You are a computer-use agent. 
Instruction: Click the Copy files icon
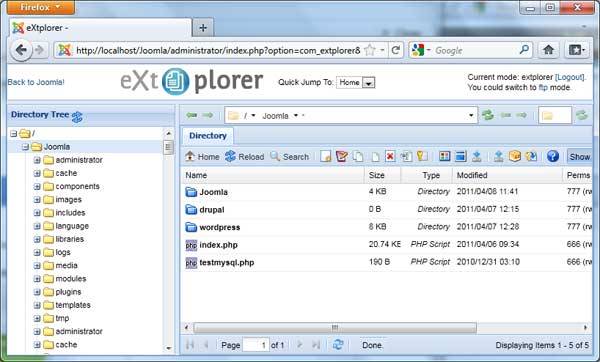pos(358,156)
